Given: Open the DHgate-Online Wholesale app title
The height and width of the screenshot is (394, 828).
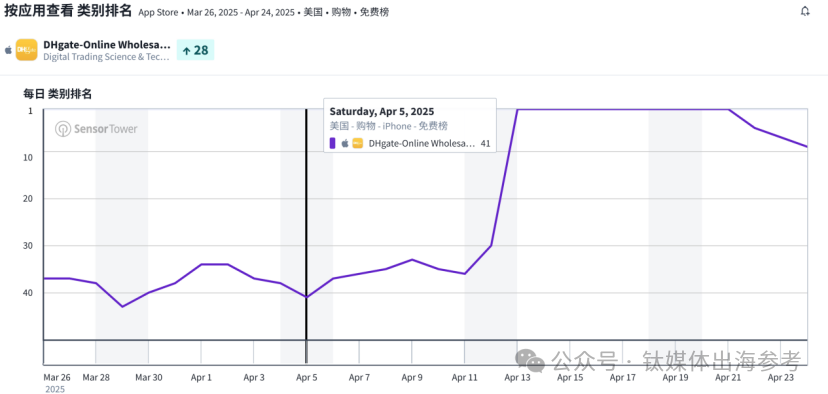Looking at the screenshot, I should pos(107,44).
